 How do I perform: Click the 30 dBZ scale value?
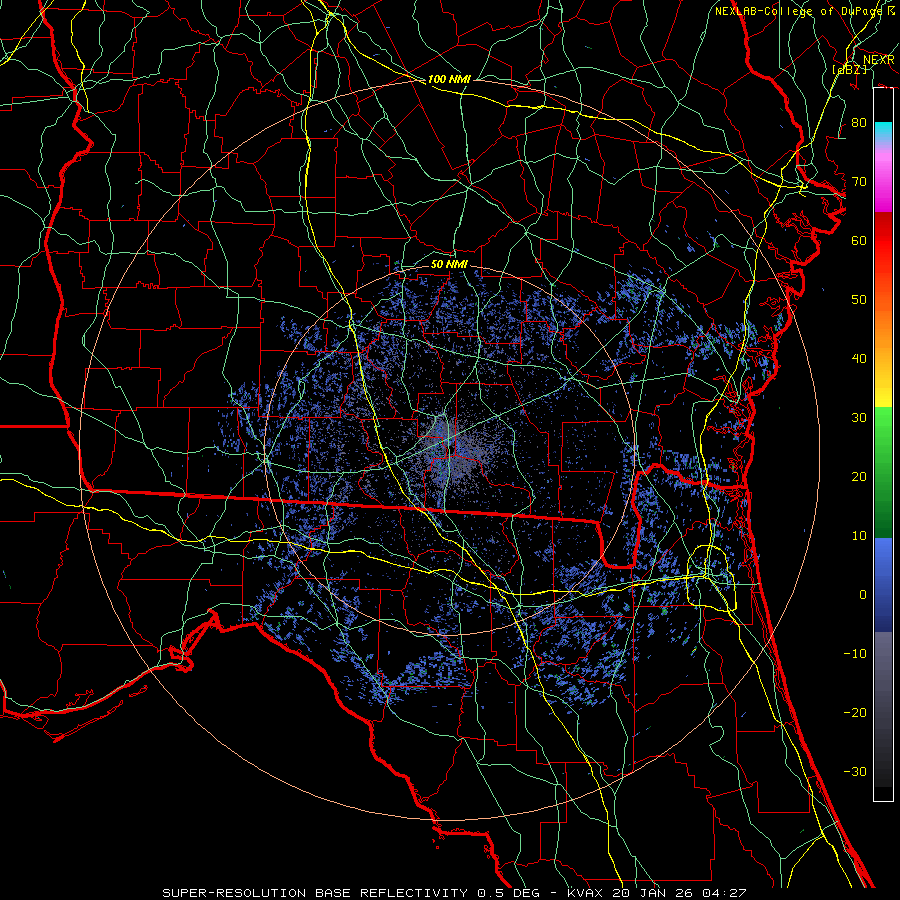(x=859, y=418)
